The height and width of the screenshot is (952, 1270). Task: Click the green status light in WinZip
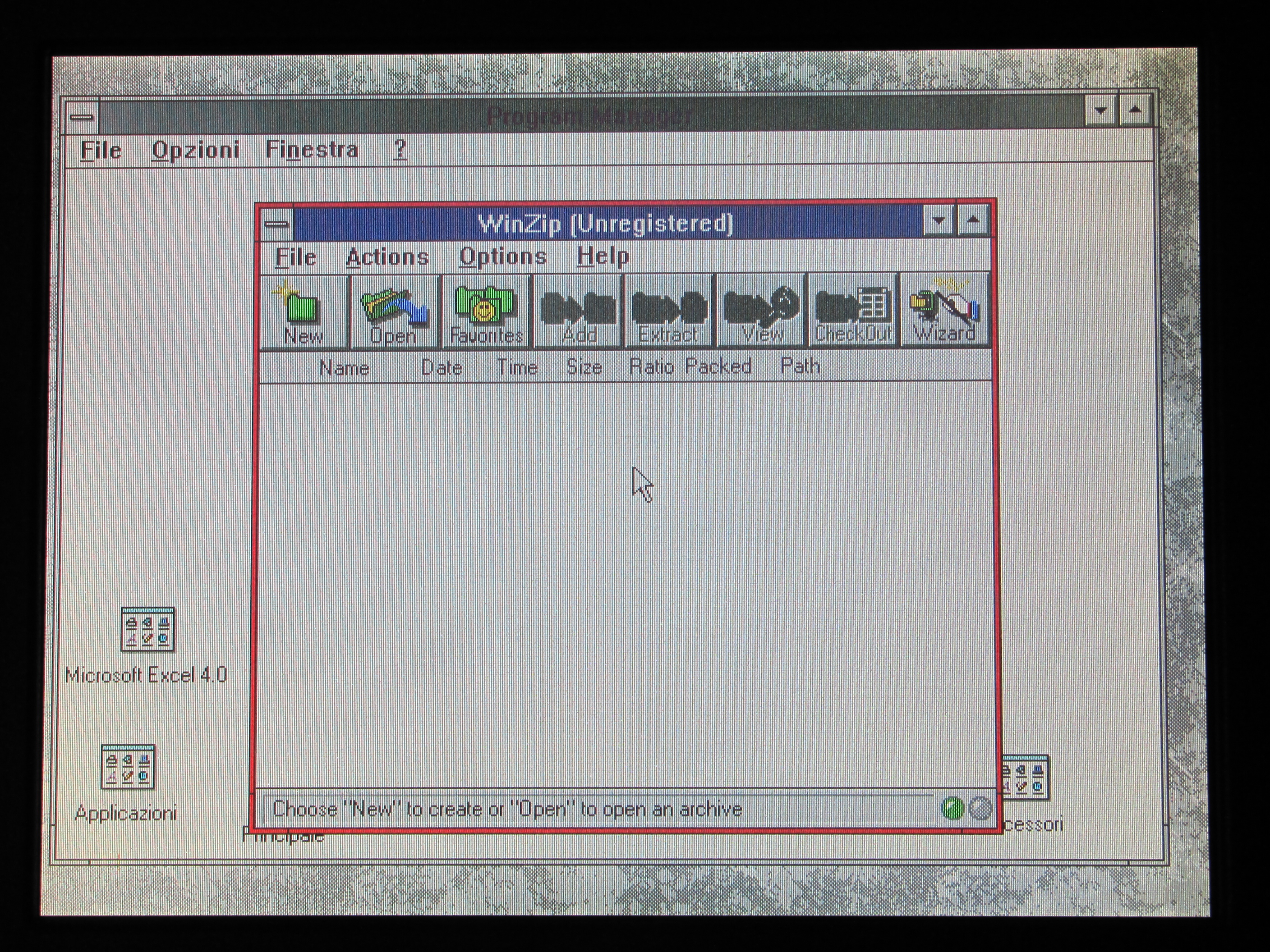[952, 809]
